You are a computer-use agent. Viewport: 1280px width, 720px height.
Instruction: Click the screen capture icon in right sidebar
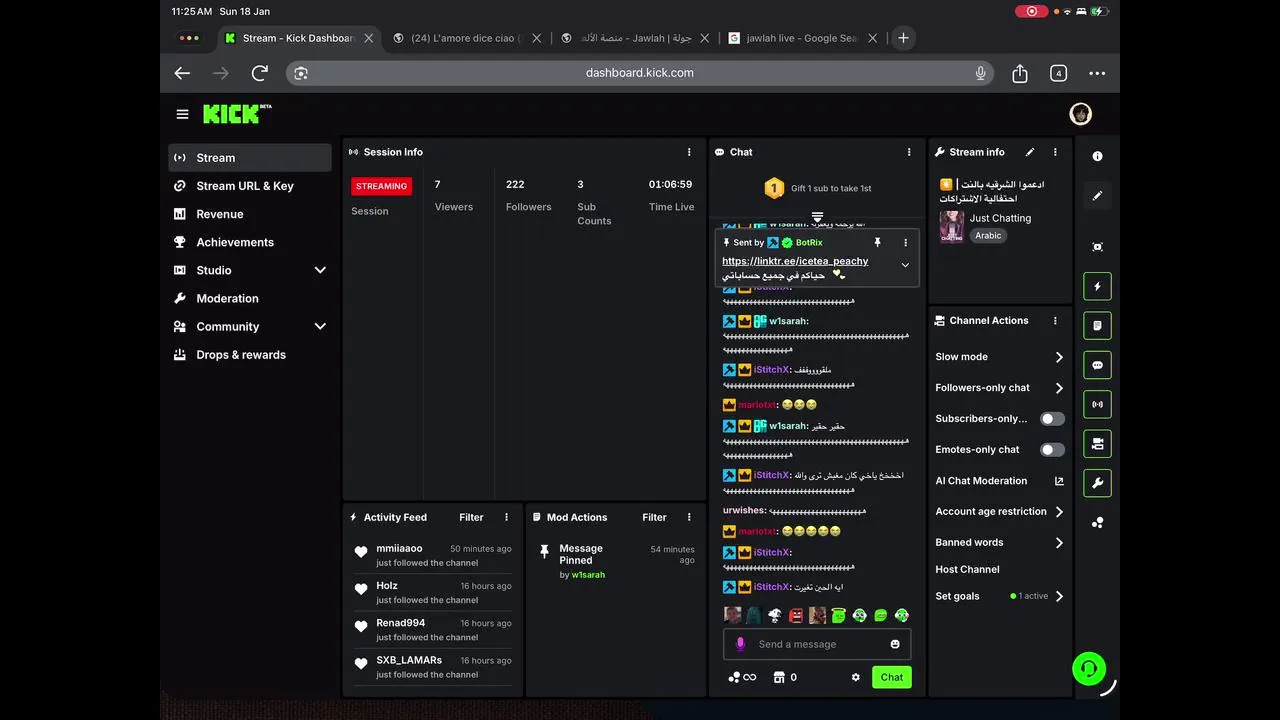point(1097,247)
